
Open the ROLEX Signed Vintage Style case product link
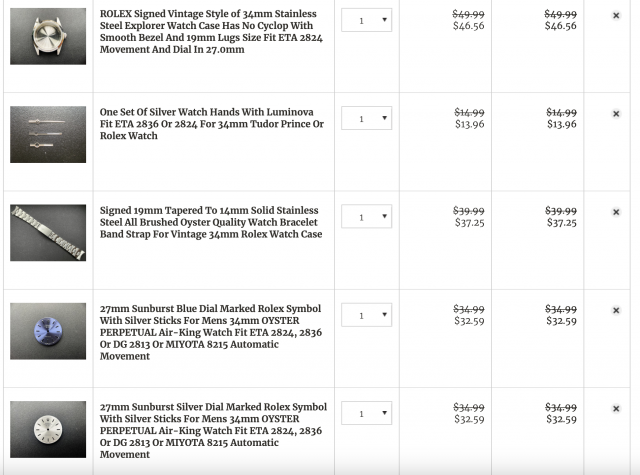[211, 31]
